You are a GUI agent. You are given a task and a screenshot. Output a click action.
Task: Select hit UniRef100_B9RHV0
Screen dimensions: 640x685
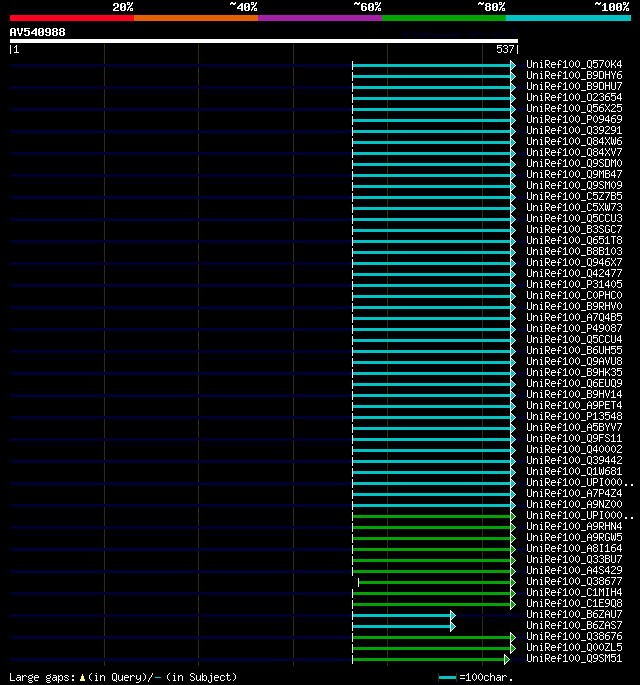574,306
